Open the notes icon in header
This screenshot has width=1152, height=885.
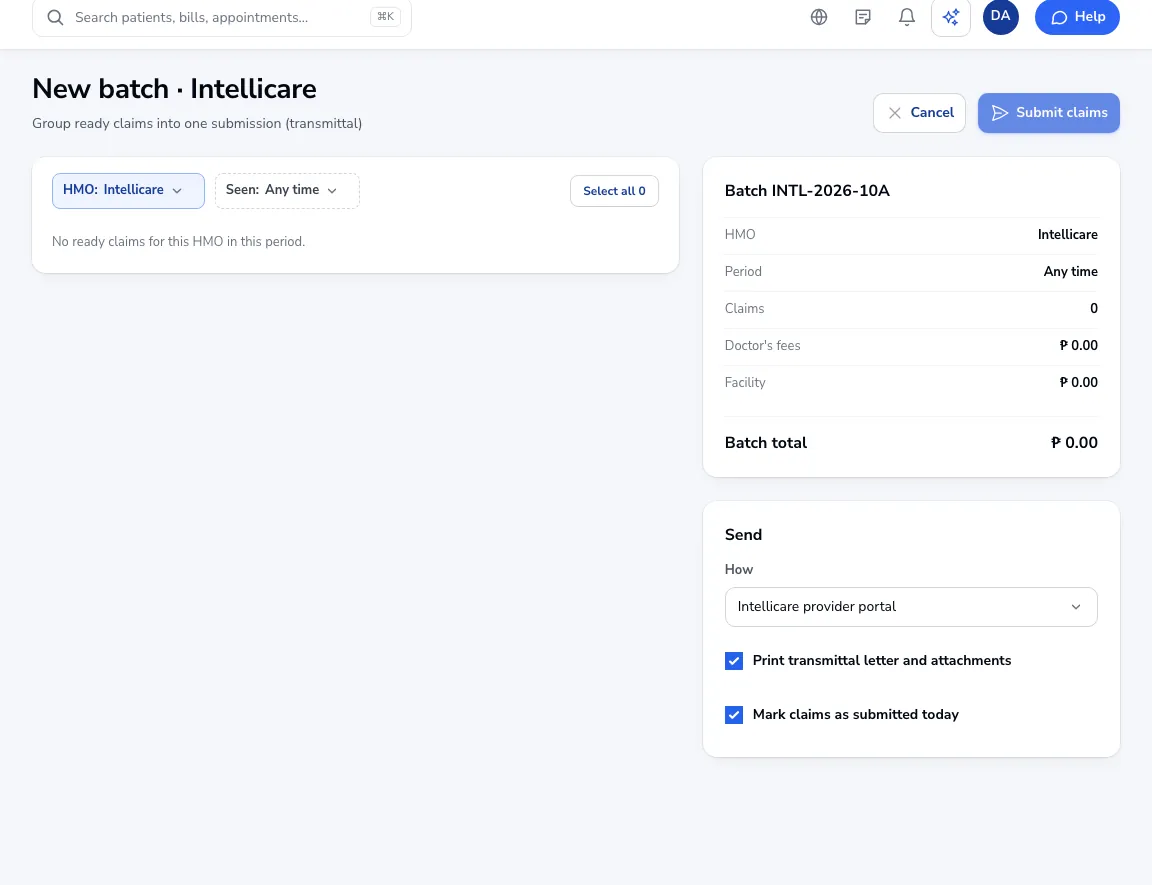tap(863, 17)
